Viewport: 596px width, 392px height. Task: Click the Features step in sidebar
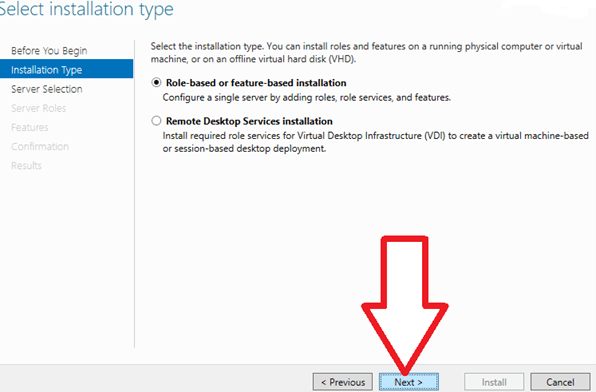[x=30, y=127]
